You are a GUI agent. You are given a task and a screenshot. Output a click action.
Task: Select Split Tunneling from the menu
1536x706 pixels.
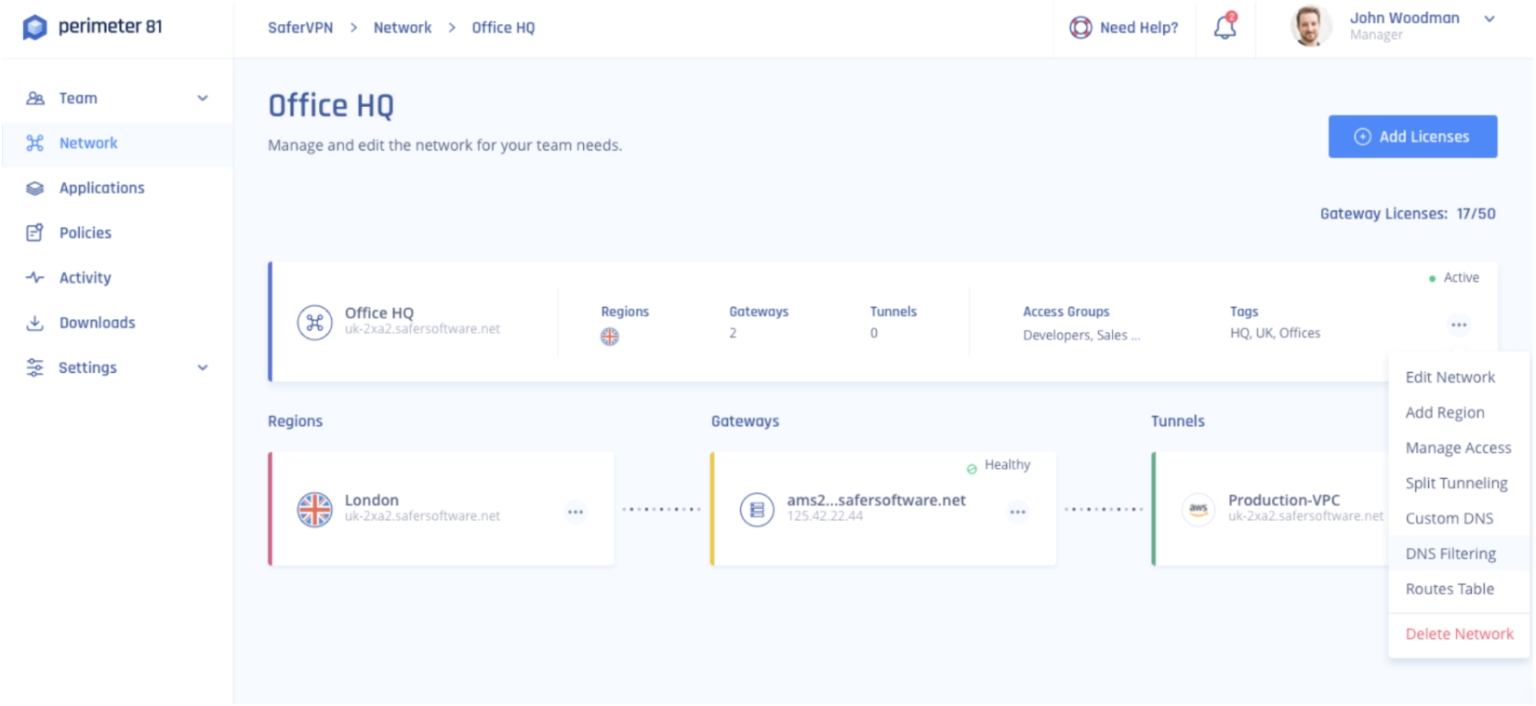tap(1456, 483)
